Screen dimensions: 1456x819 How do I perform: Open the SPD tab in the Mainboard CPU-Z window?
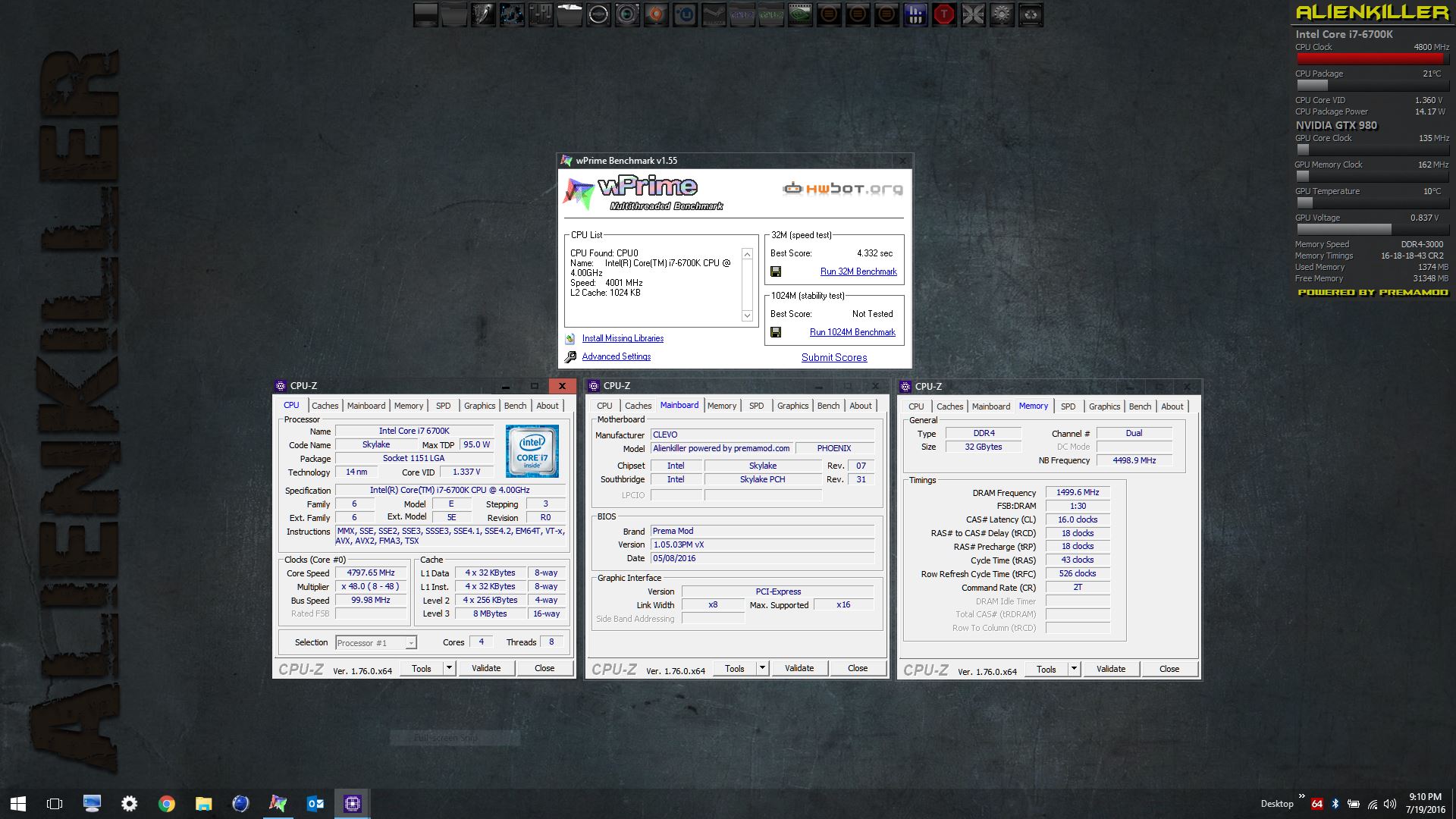756,406
